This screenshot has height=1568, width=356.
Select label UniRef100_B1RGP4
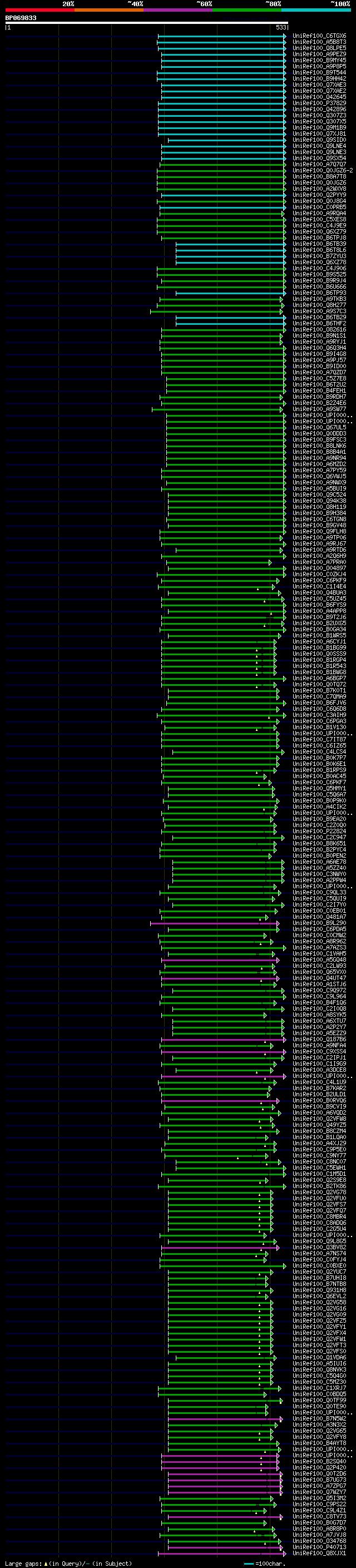coord(319,660)
